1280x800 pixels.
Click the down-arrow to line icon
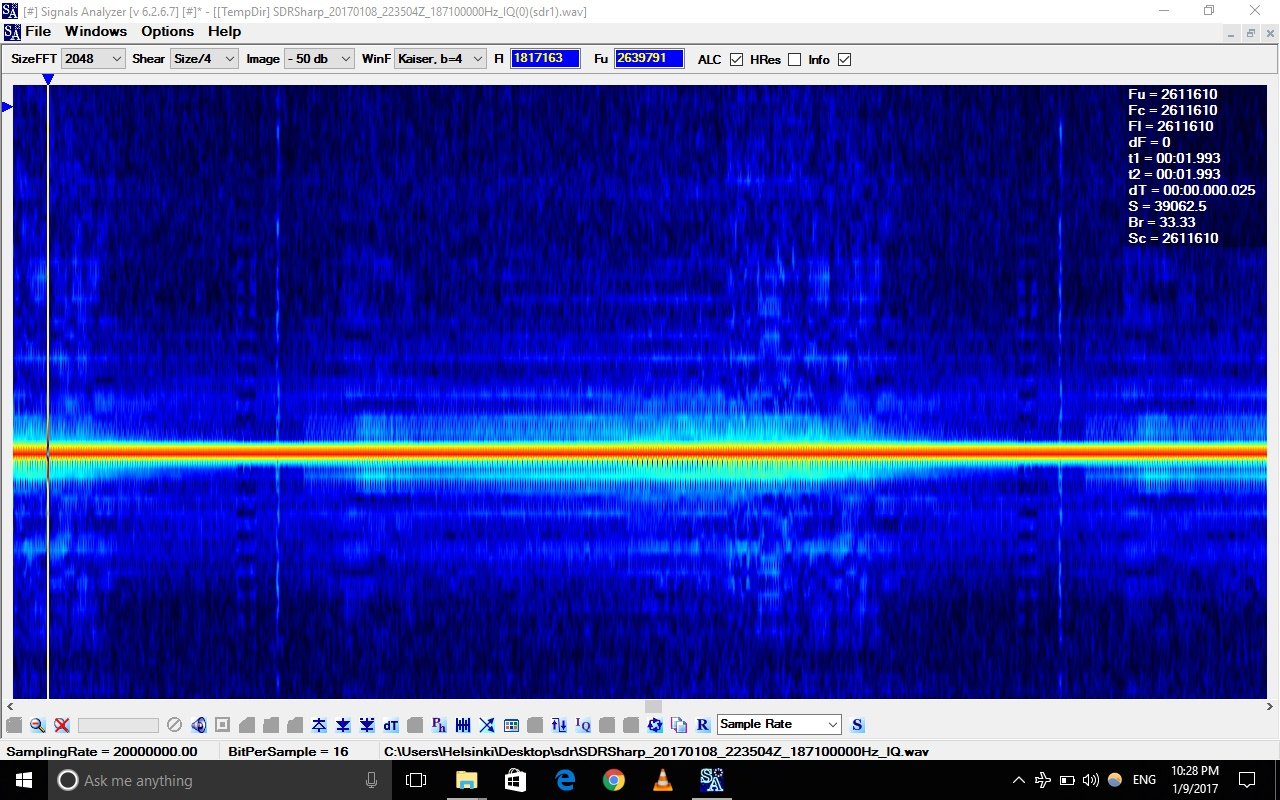pyautogui.click(x=343, y=725)
